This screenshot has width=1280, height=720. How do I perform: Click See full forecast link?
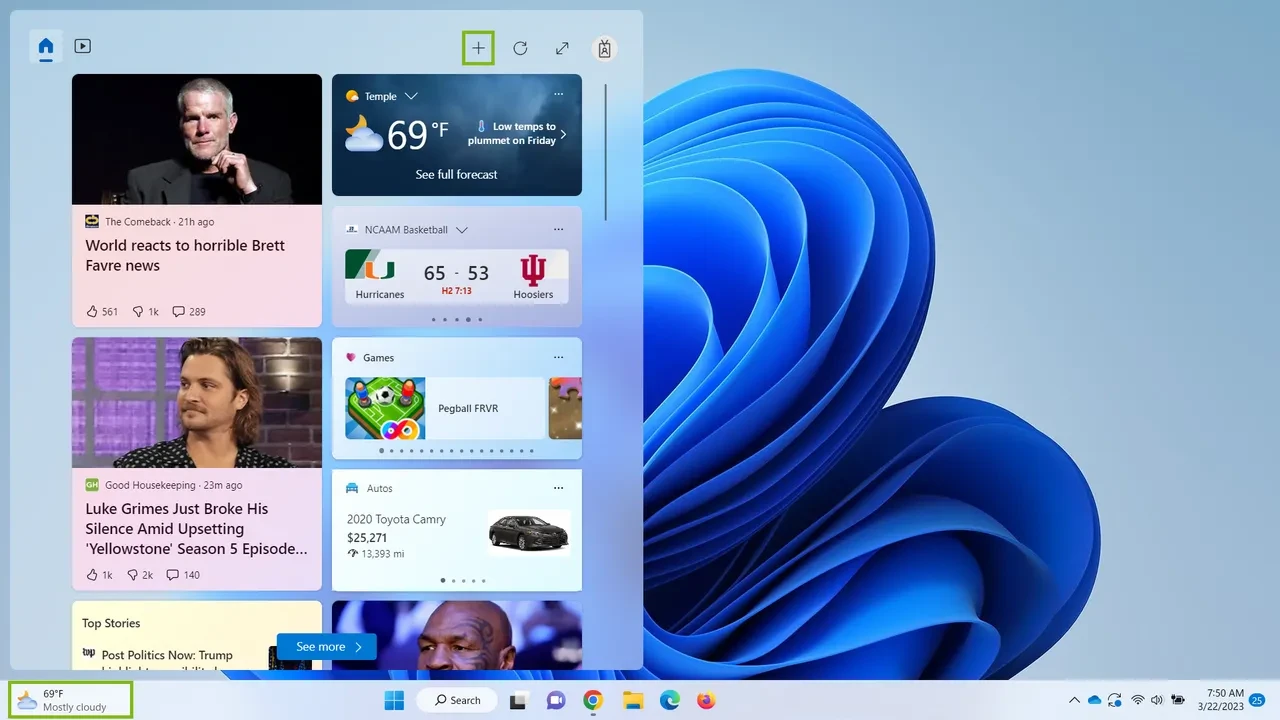click(456, 174)
